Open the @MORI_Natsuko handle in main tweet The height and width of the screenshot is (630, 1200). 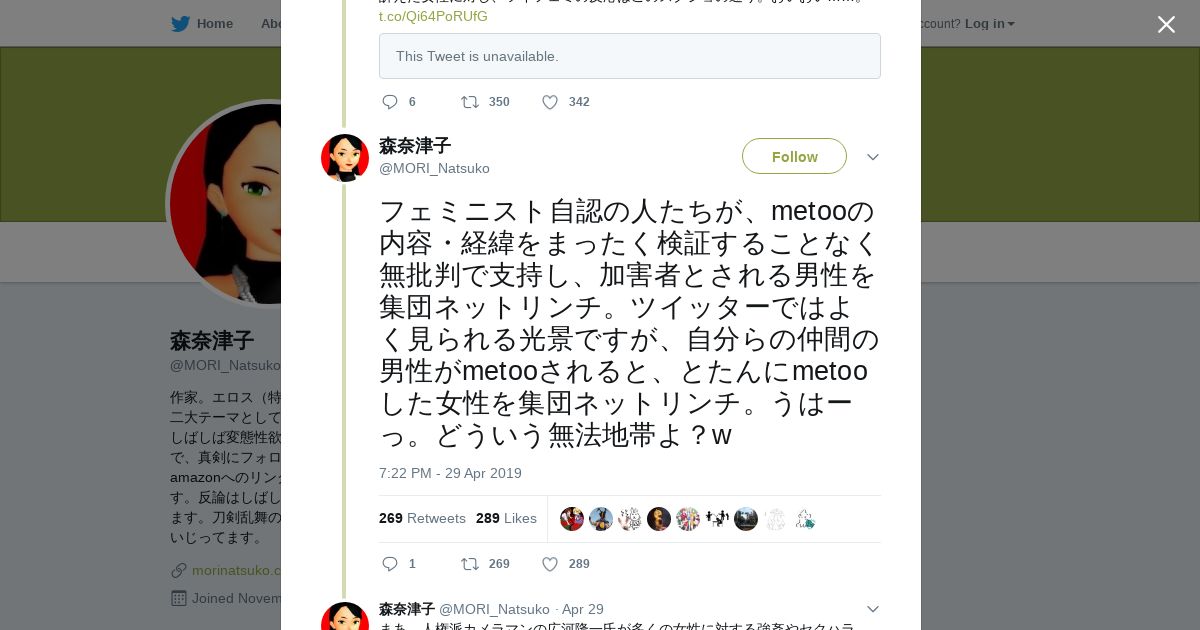click(434, 168)
